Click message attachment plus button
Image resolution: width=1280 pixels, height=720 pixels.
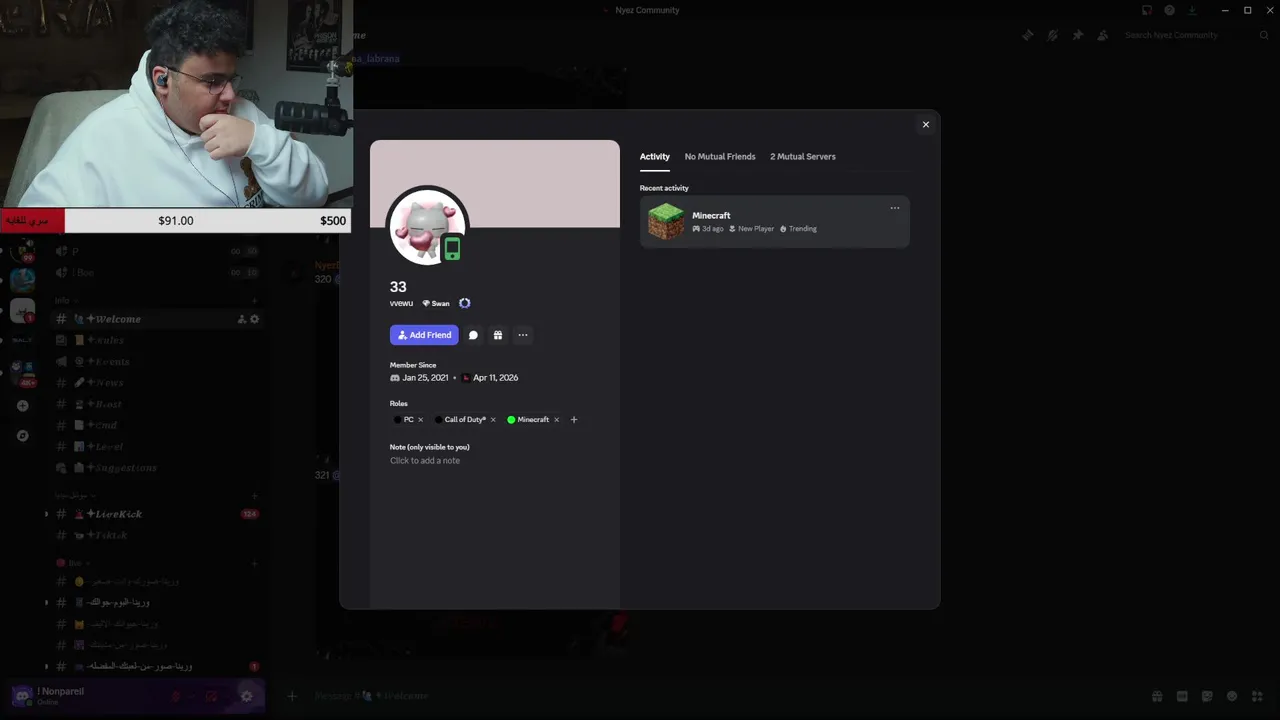pos(292,696)
